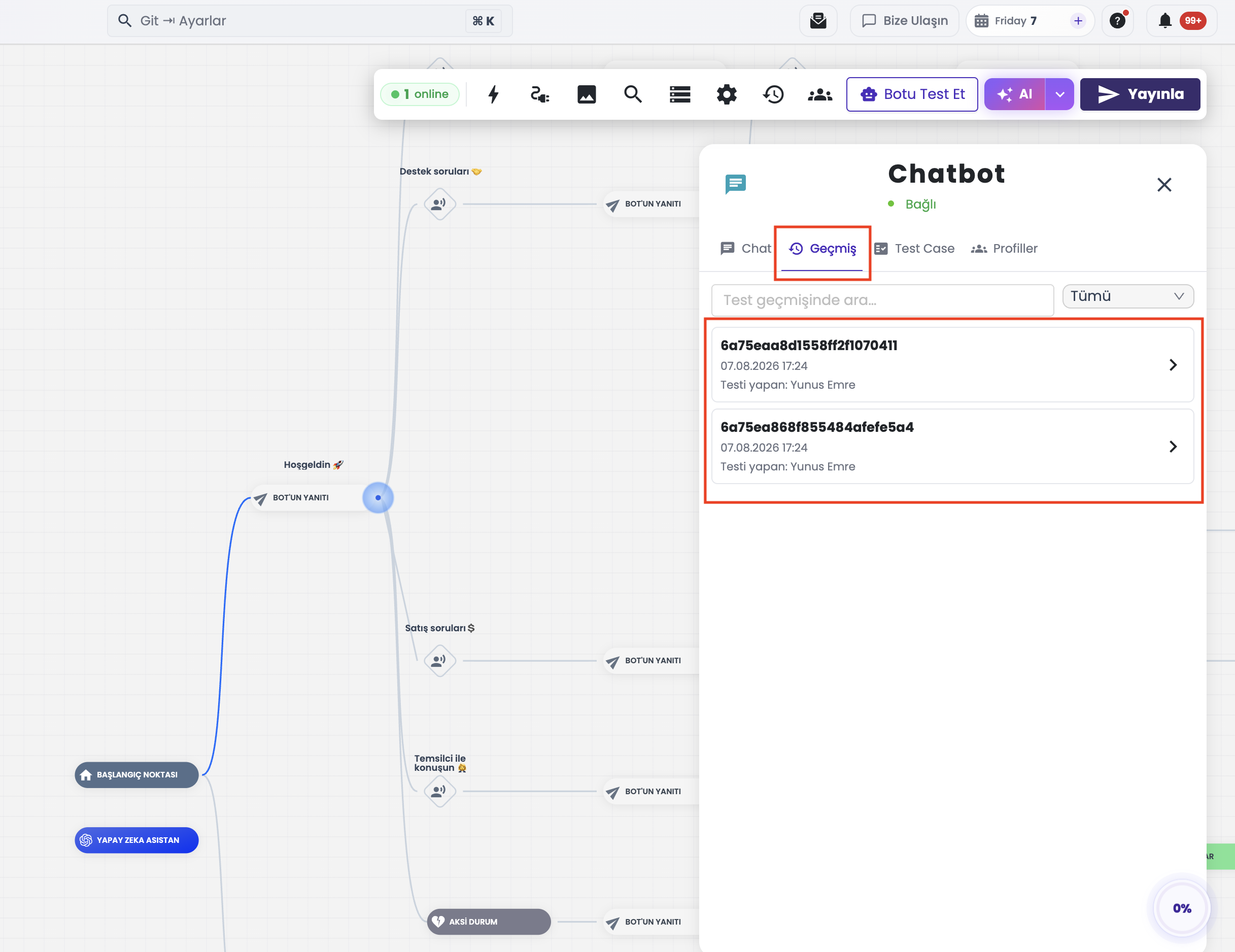Select the blue connector dot on Hoşgeldin node
This screenshot has width=1235, height=952.
coord(378,498)
